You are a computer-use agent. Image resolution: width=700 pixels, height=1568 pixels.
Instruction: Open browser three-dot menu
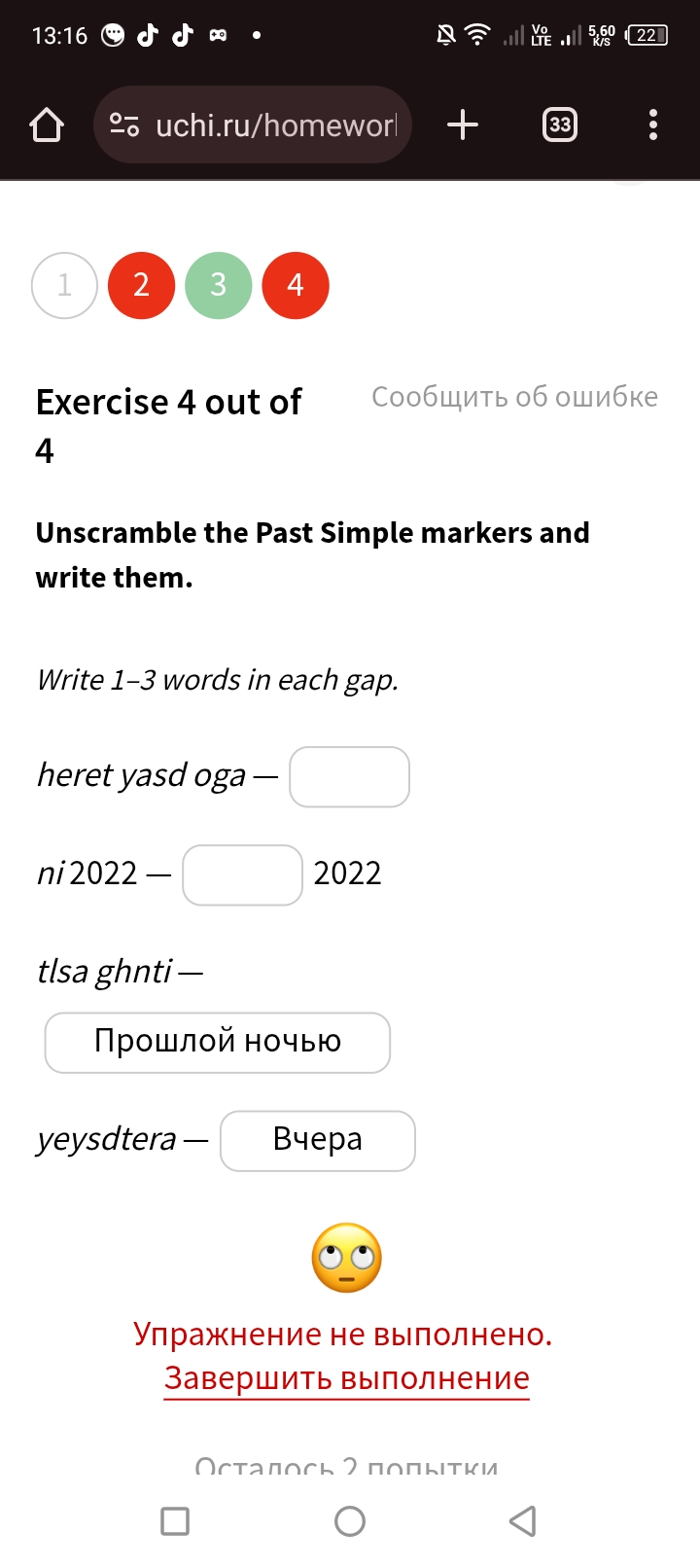pos(653,125)
